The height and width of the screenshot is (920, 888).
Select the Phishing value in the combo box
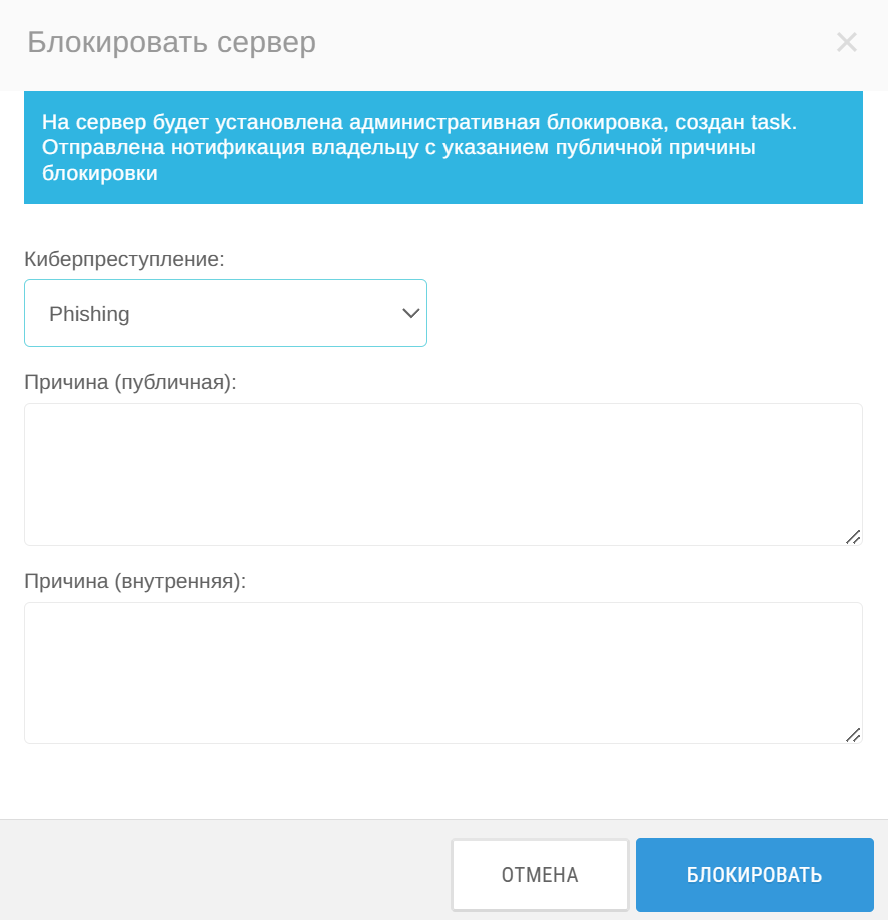tap(89, 314)
